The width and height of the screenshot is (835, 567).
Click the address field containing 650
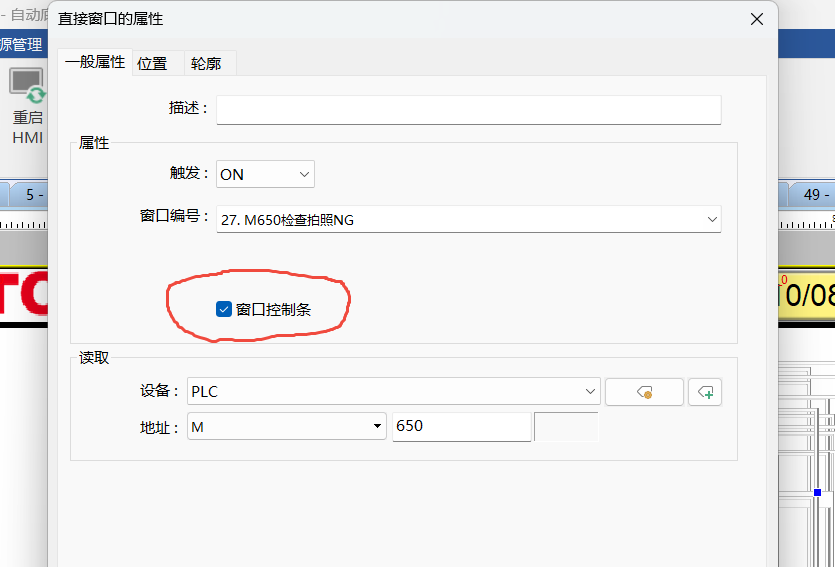[x=461, y=426]
